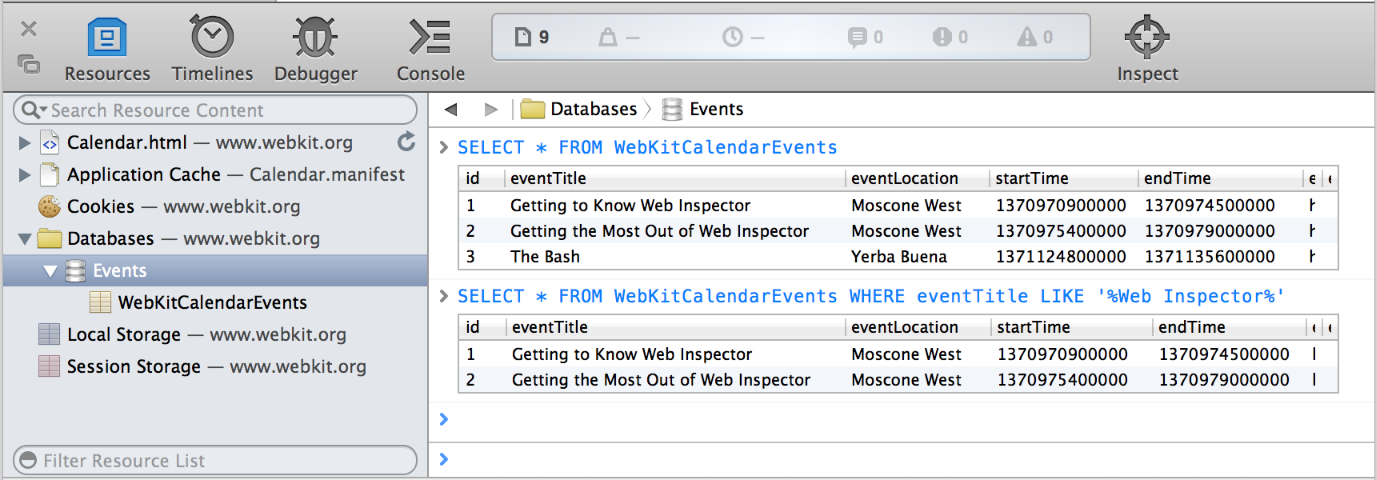This screenshot has width=1377, height=480.
Task: Select the WebKitCalendarEvents table
Action: [212, 303]
